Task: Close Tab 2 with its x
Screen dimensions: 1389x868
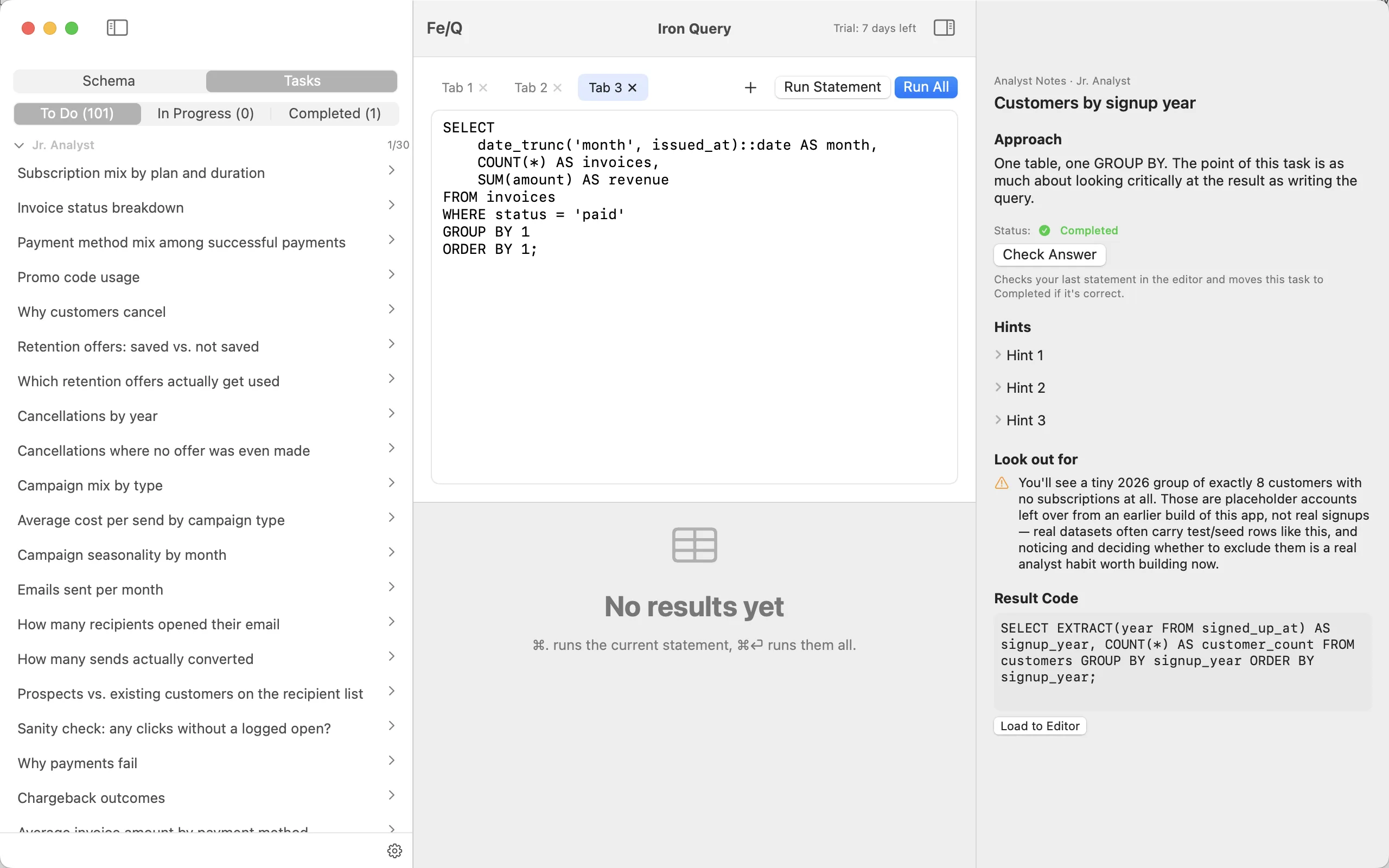Action: pyautogui.click(x=557, y=87)
